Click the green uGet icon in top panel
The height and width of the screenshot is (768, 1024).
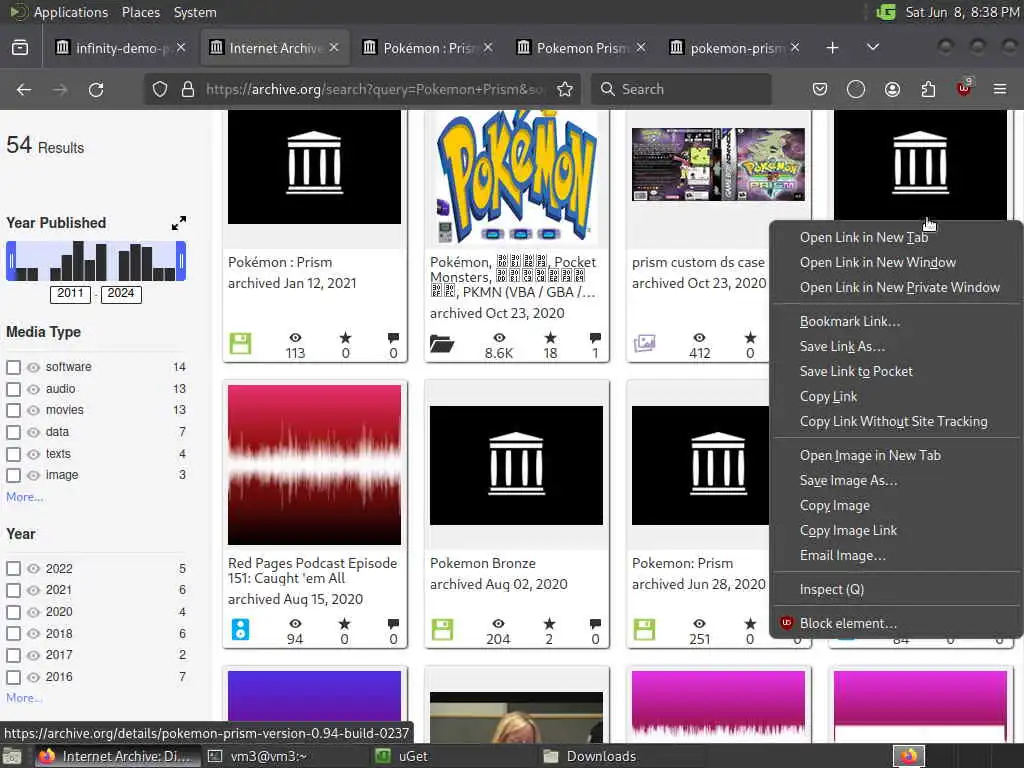tap(886, 12)
